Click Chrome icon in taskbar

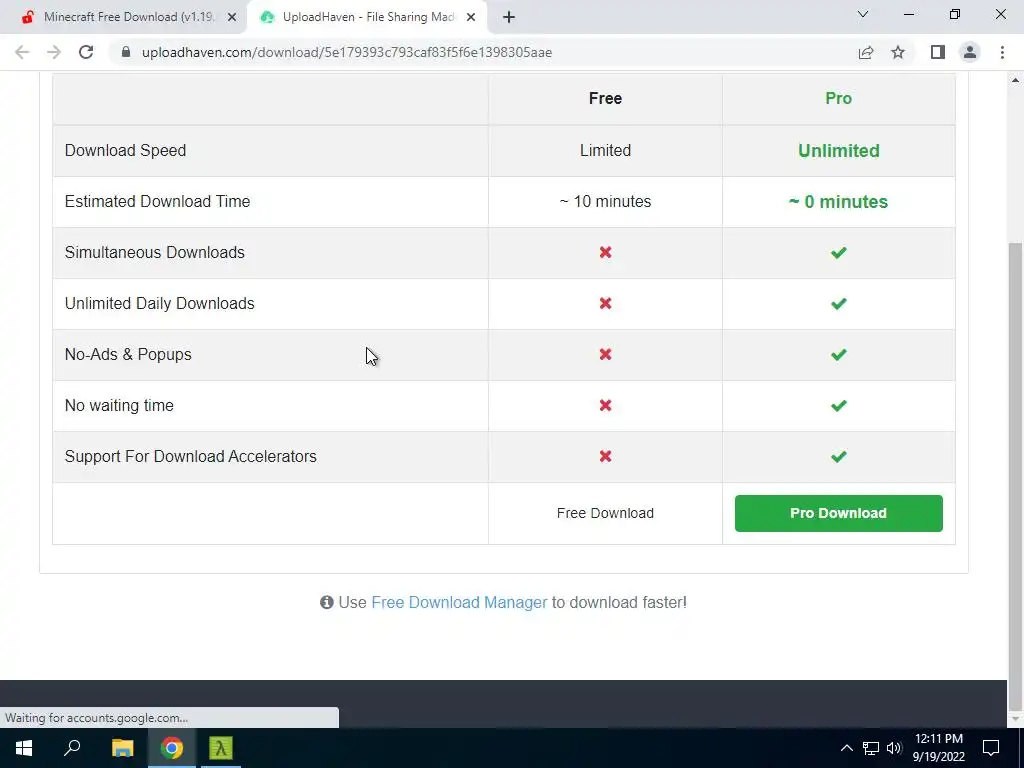point(172,748)
